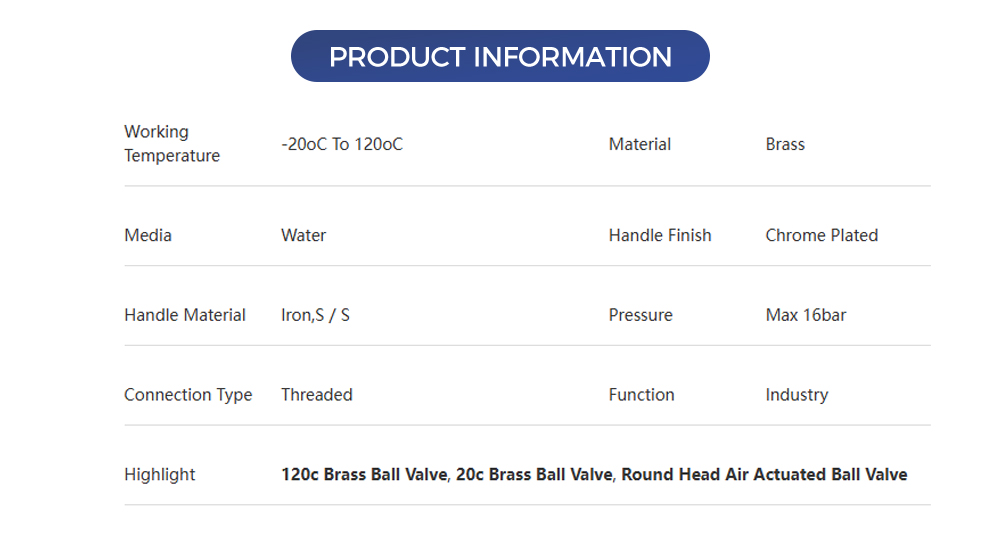The width and height of the screenshot is (1000, 536).
Task: Select the Chrome Plated value
Action: pyautogui.click(x=822, y=235)
